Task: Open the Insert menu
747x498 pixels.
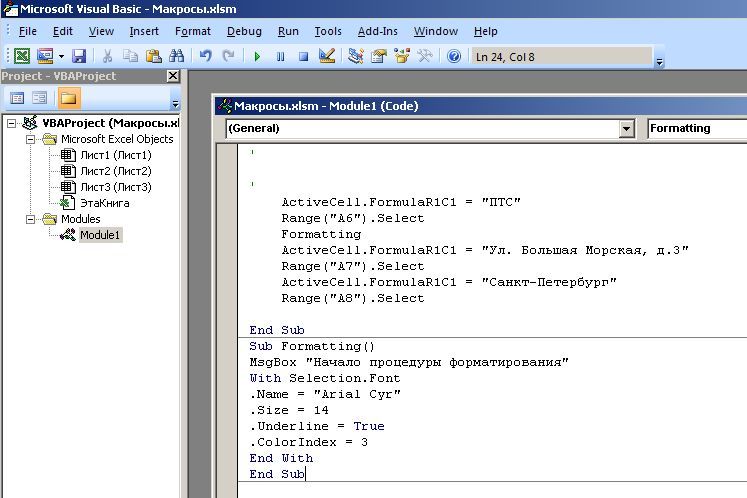Action: (x=144, y=31)
